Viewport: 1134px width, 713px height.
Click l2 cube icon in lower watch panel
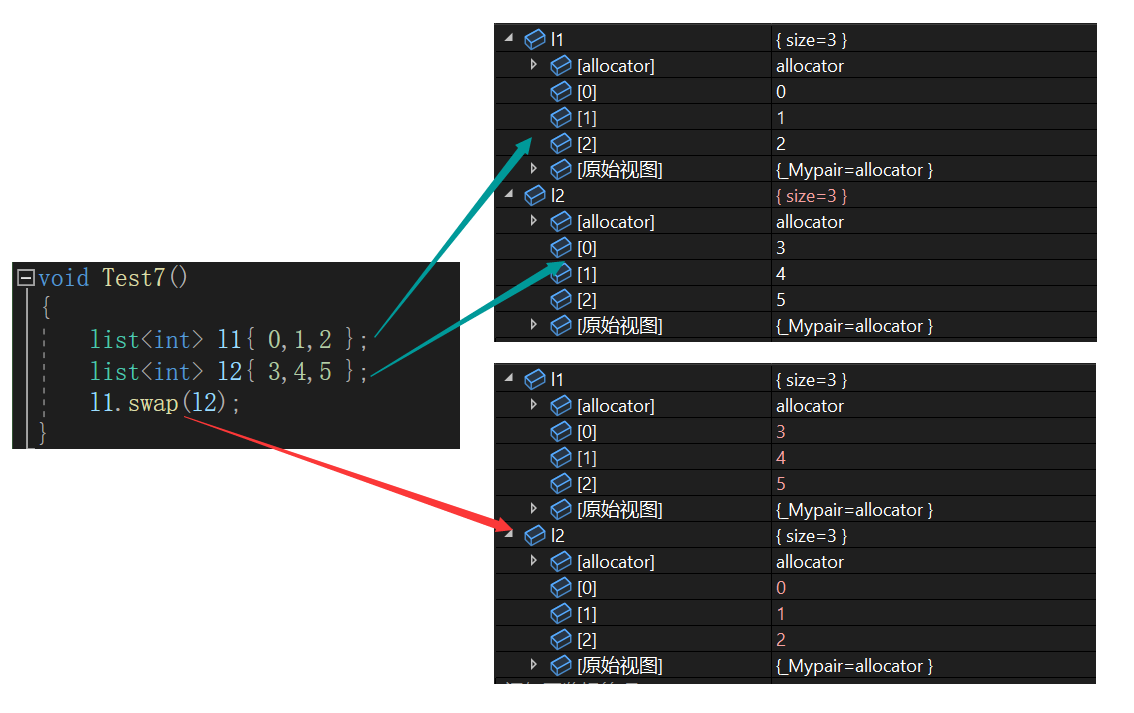535,535
